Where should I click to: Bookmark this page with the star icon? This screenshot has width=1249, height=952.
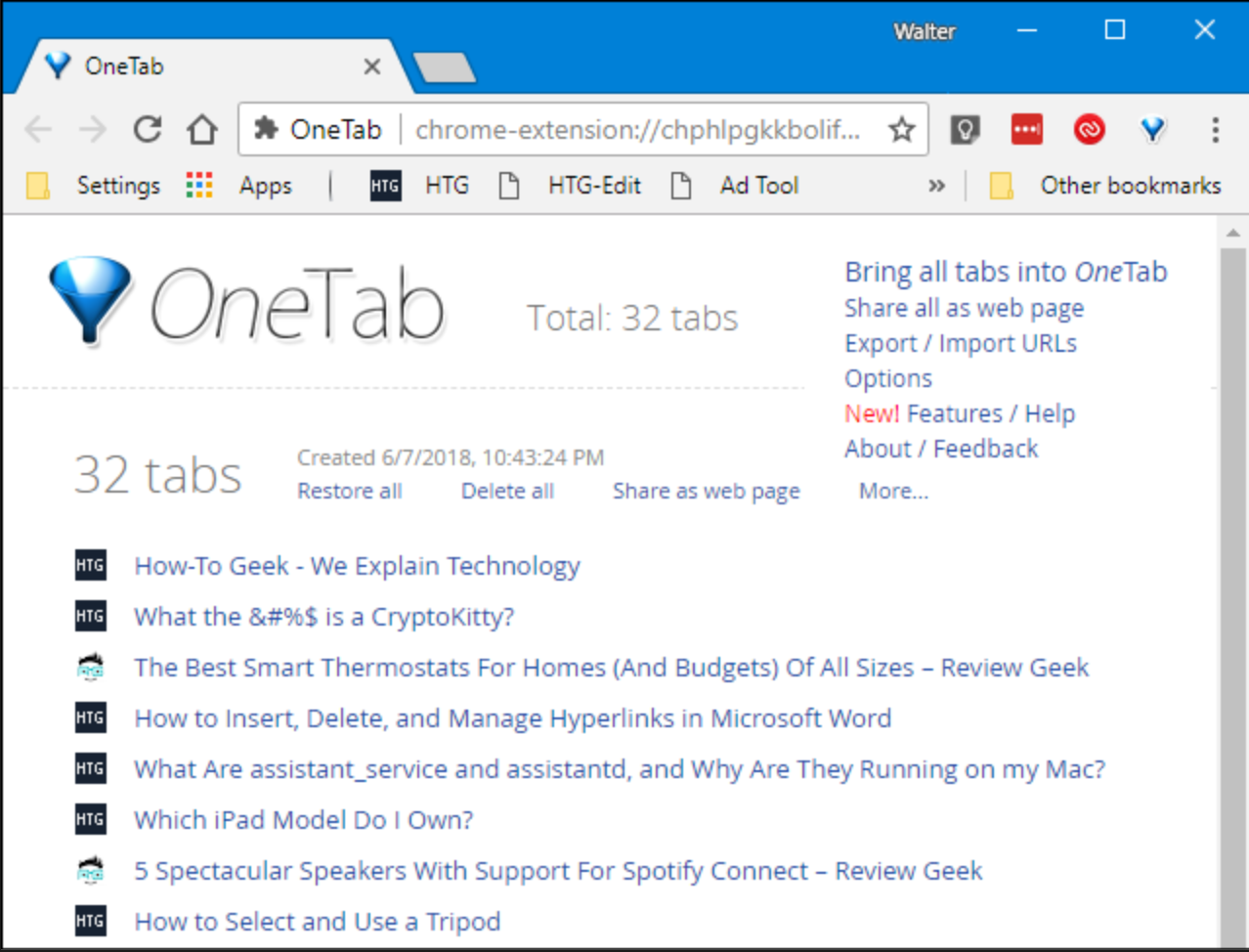coord(901,129)
